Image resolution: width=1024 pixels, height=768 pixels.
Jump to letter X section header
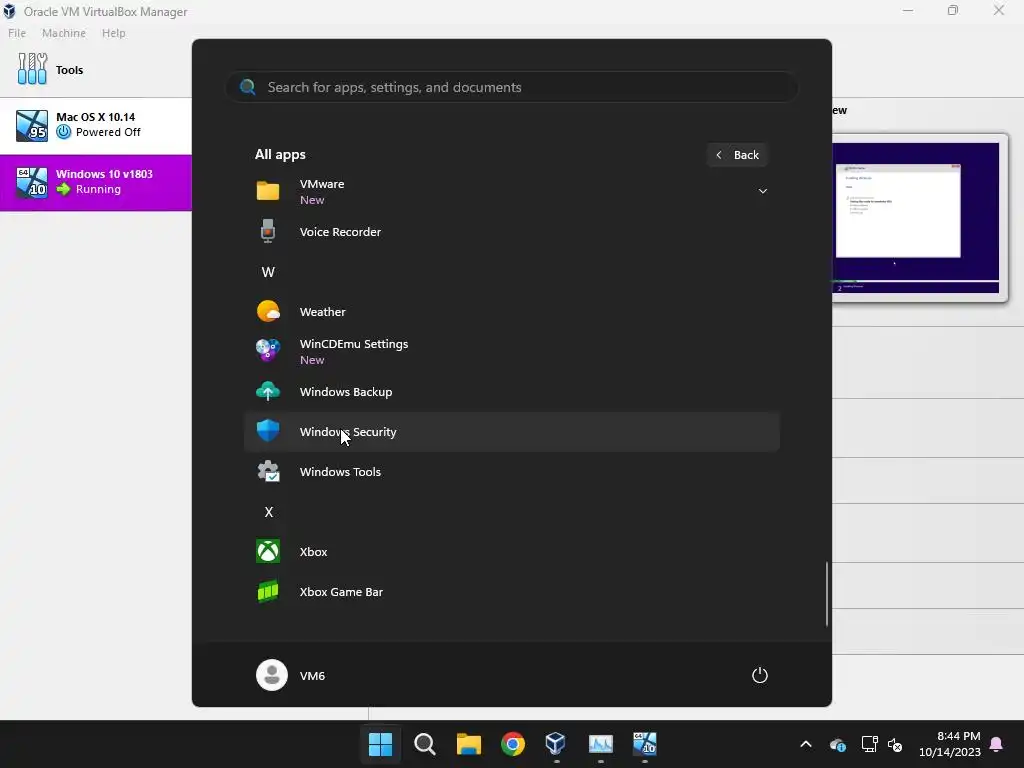tap(268, 512)
